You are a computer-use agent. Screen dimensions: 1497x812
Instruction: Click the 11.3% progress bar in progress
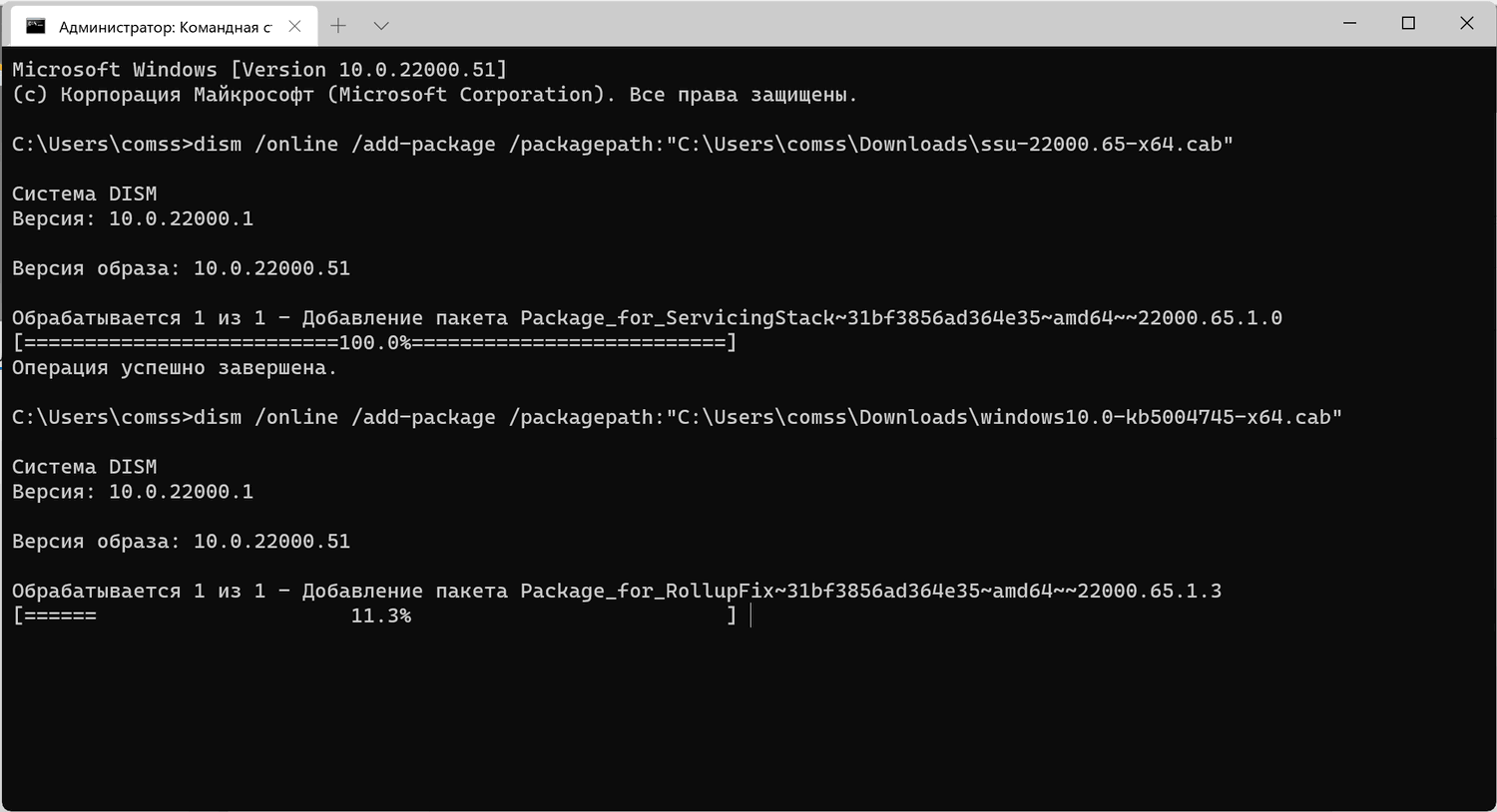click(375, 616)
